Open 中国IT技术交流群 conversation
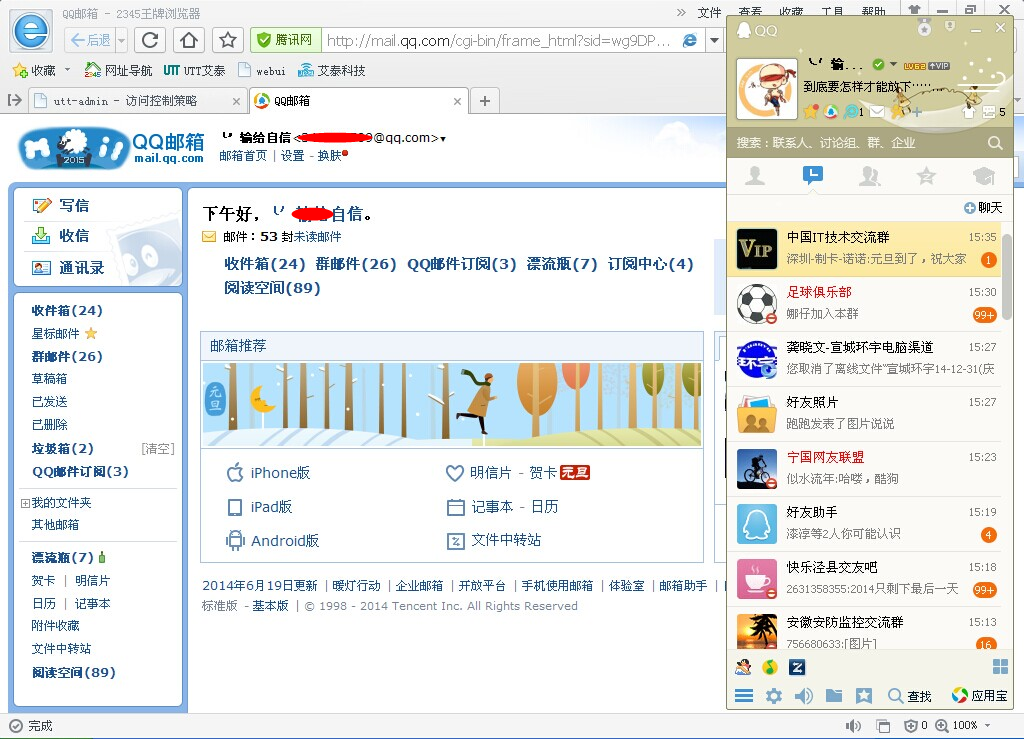 pos(864,249)
